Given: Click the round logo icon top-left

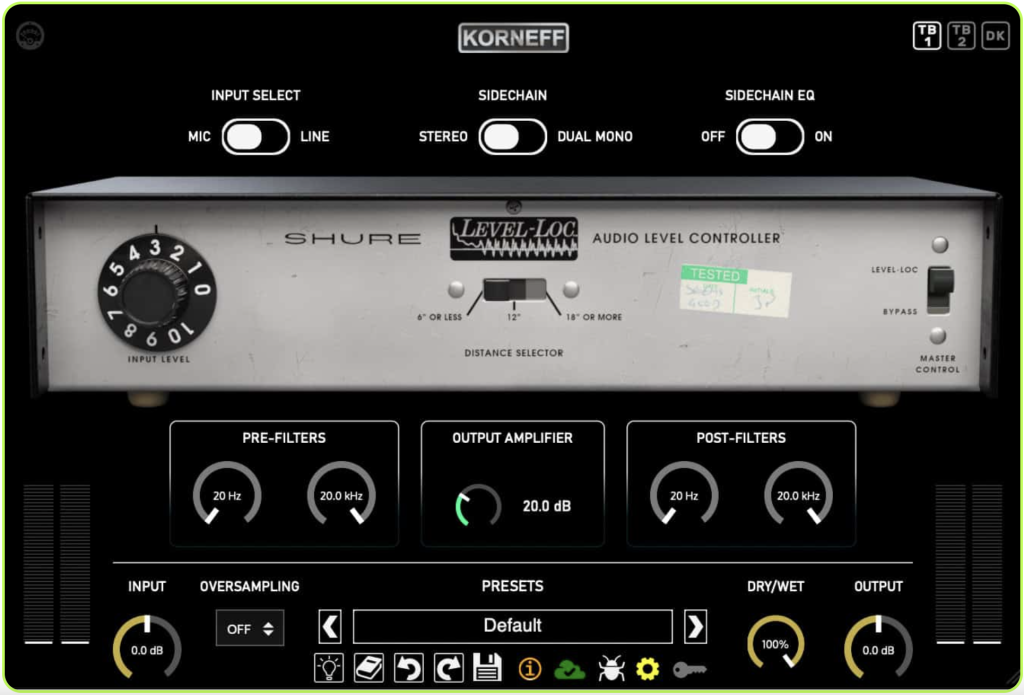Looking at the screenshot, I should [30, 35].
